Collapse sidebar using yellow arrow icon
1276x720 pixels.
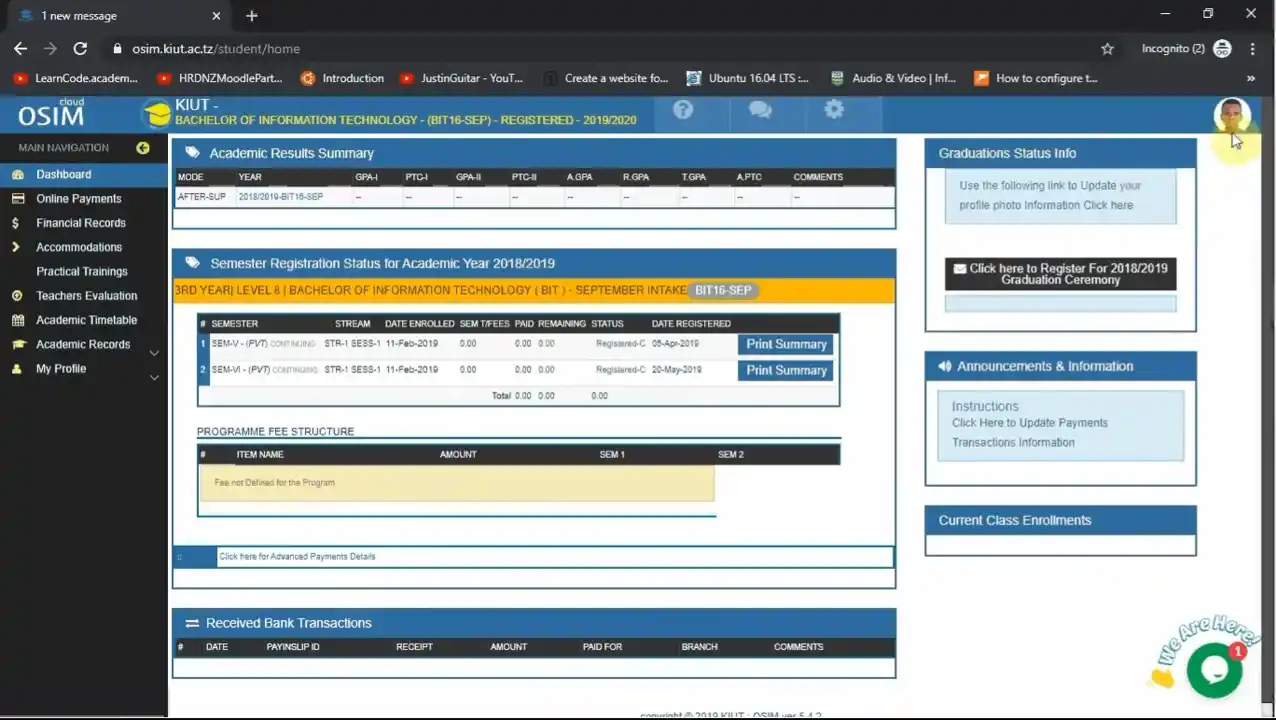click(x=143, y=148)
